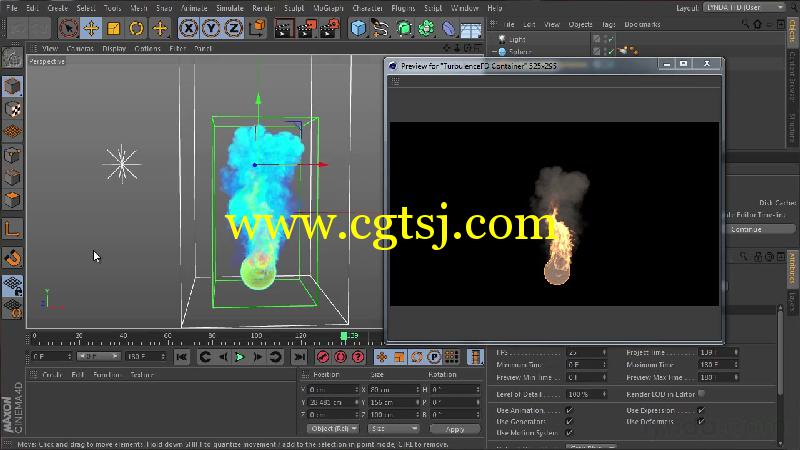Click the Continue button
800x450 pixels.
tap(761, 230)
